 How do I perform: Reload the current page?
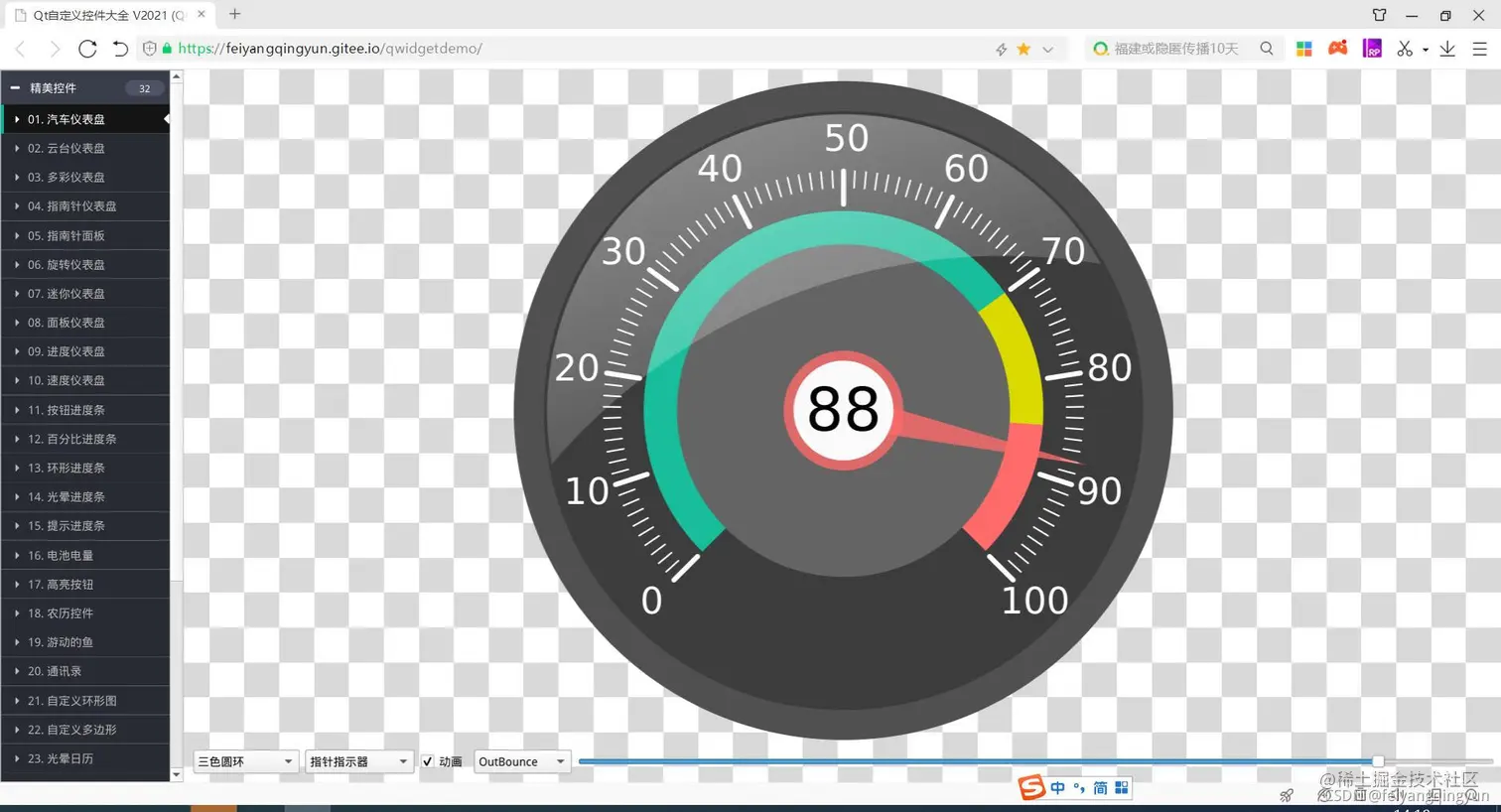[x=87, y=49]
